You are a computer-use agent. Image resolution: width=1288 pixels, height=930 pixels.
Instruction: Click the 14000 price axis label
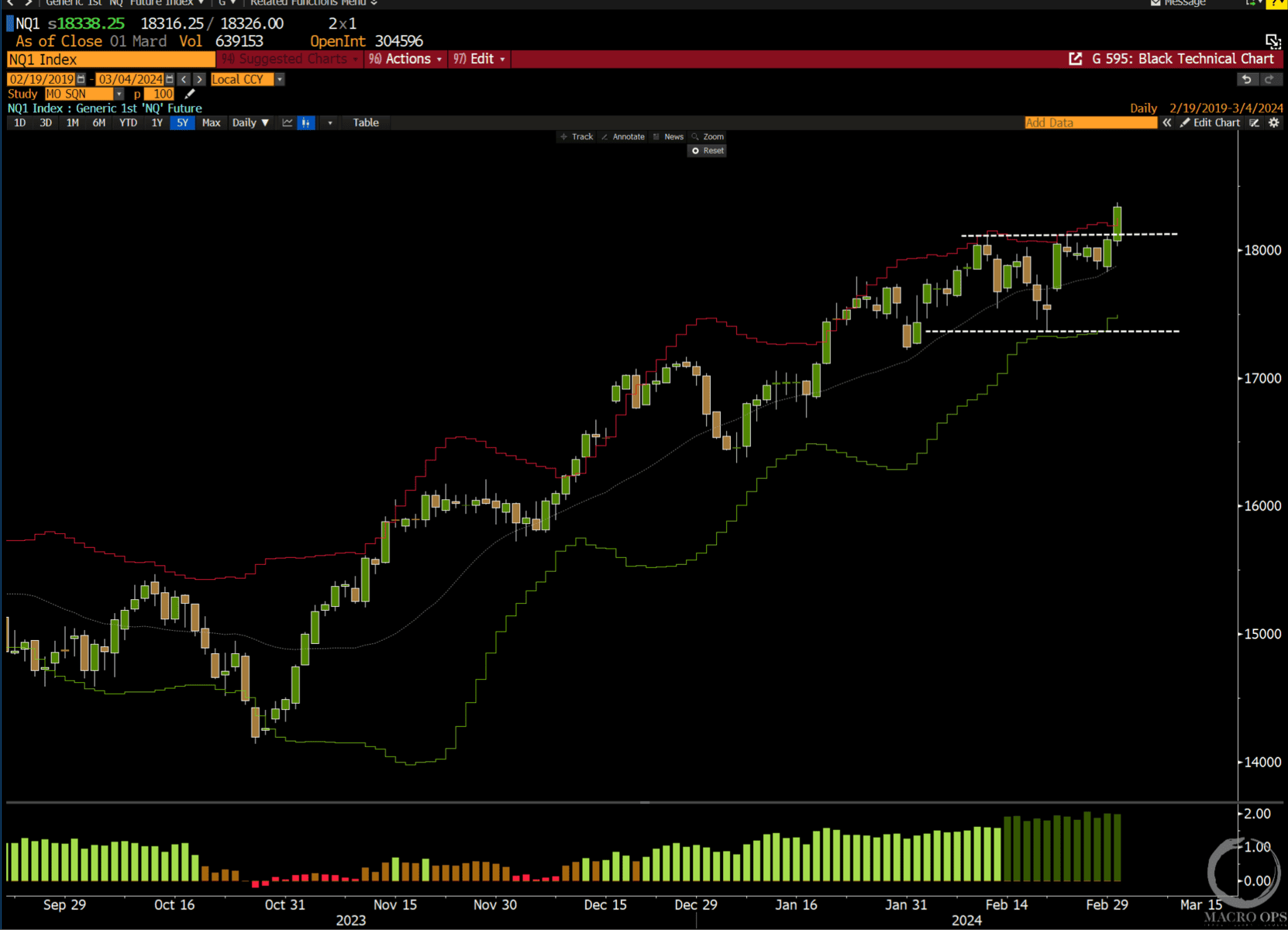[x=1262, y=762]
